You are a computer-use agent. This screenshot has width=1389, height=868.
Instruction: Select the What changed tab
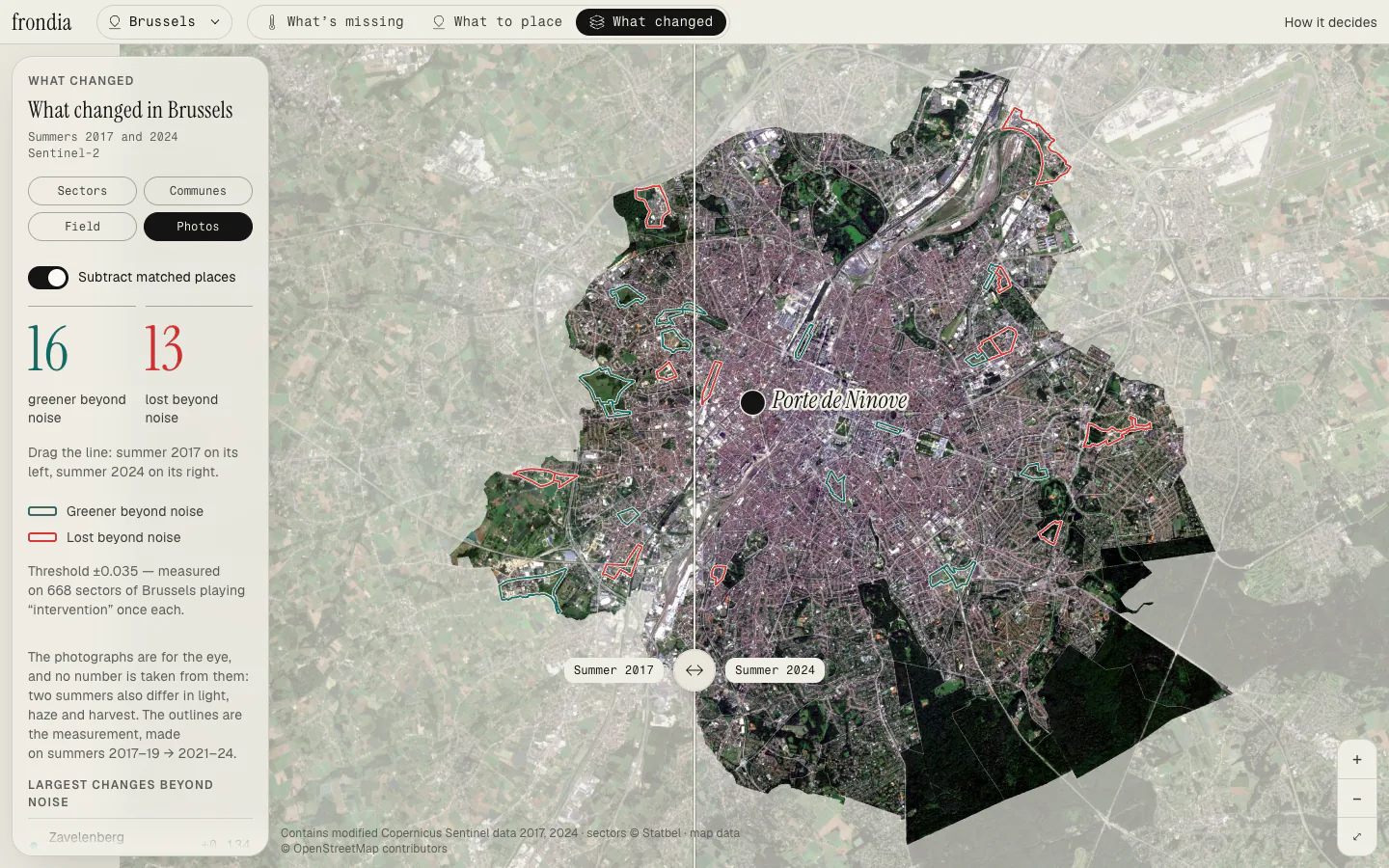(x=651, y=21)
